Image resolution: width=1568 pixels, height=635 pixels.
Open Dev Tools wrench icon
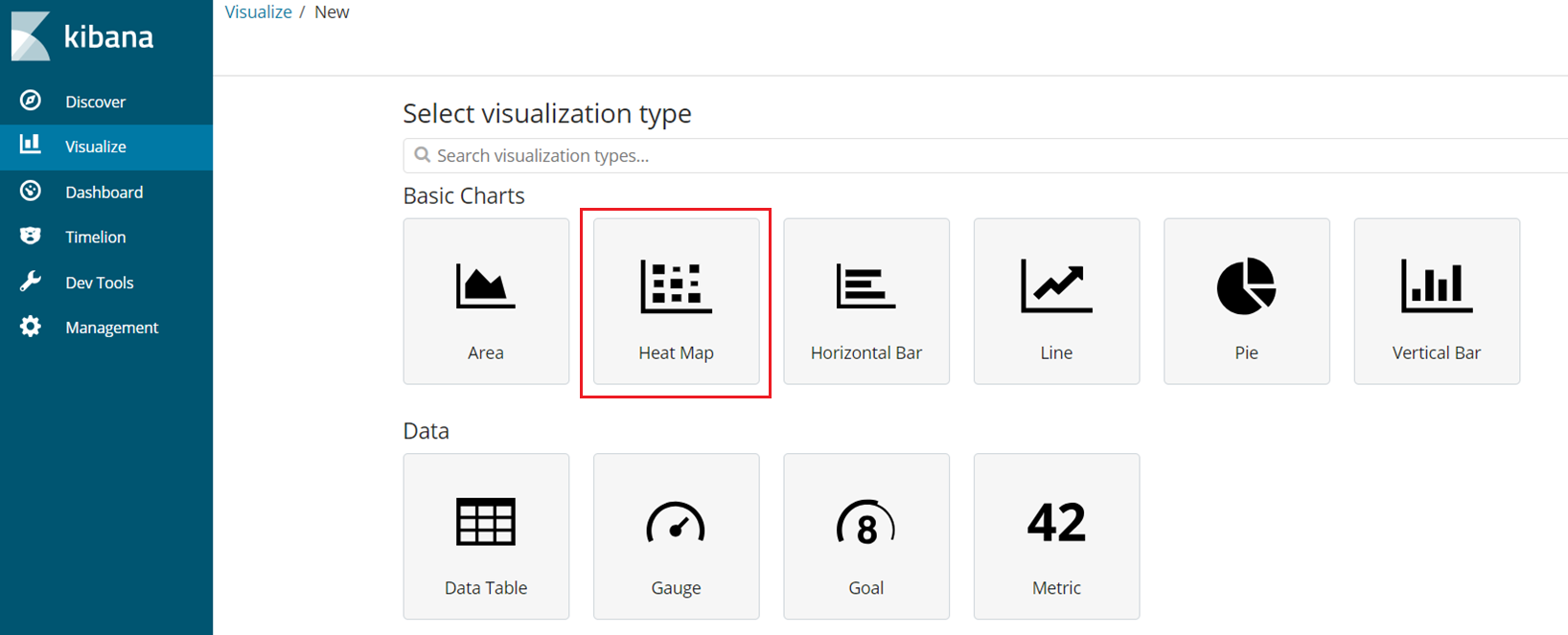click(x=31, y=282)
